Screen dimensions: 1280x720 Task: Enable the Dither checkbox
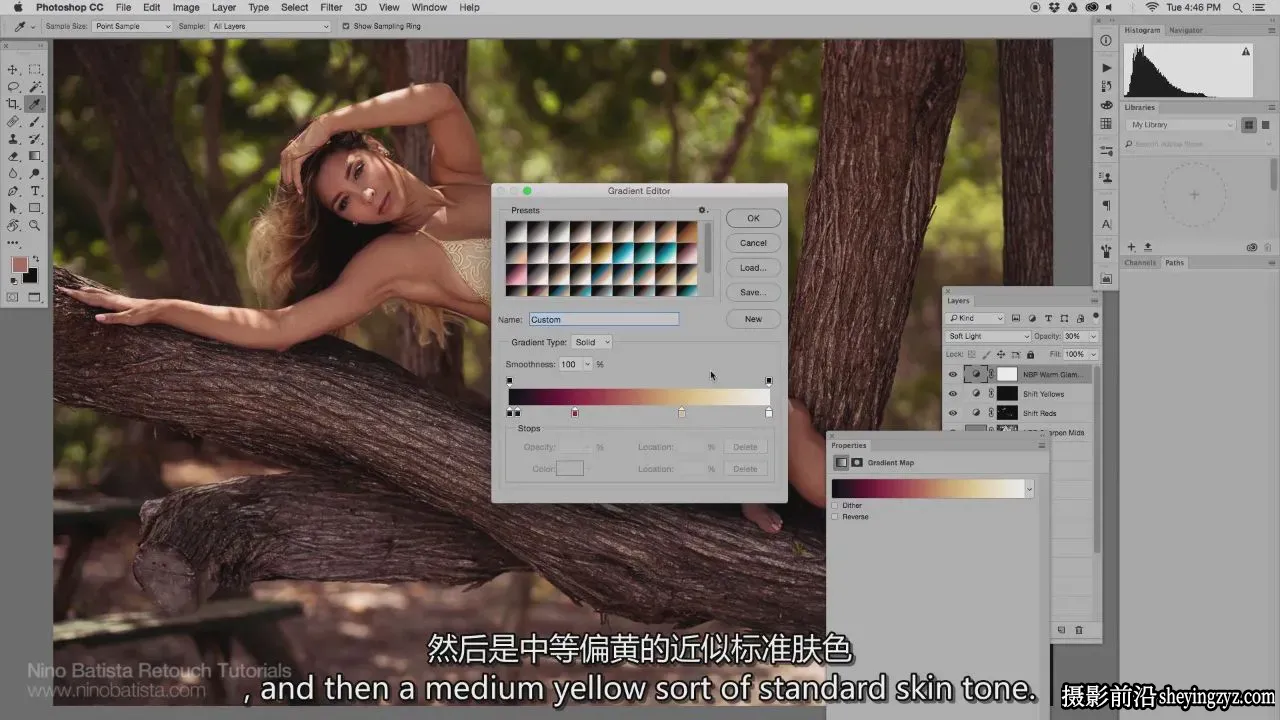click(x=835, y=506)
